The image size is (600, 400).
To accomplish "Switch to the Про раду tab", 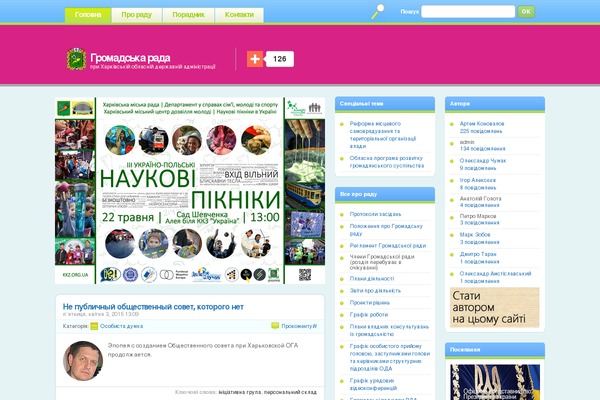I will [137, 15].
